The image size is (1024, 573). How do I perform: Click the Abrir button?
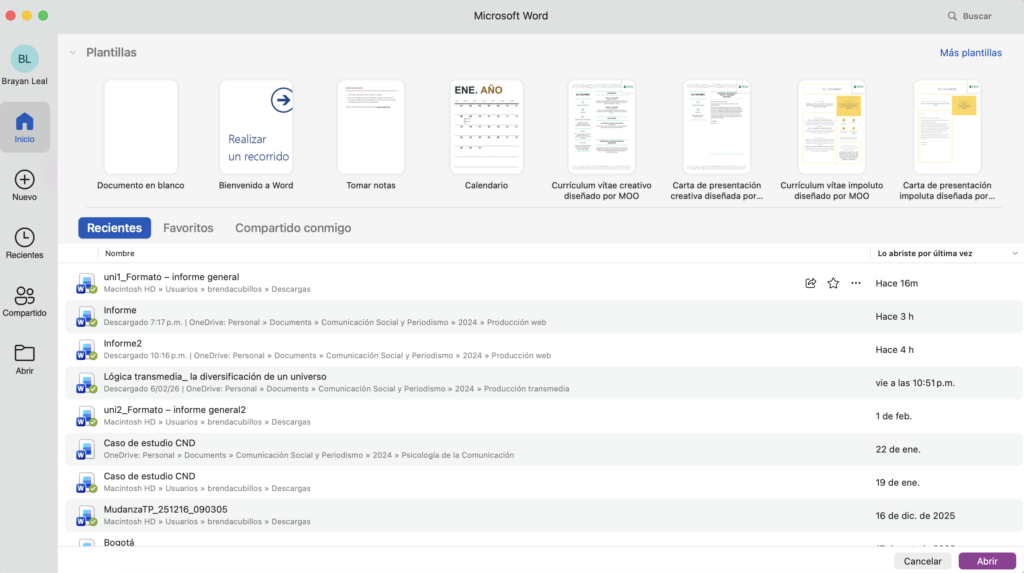[986, 561]
